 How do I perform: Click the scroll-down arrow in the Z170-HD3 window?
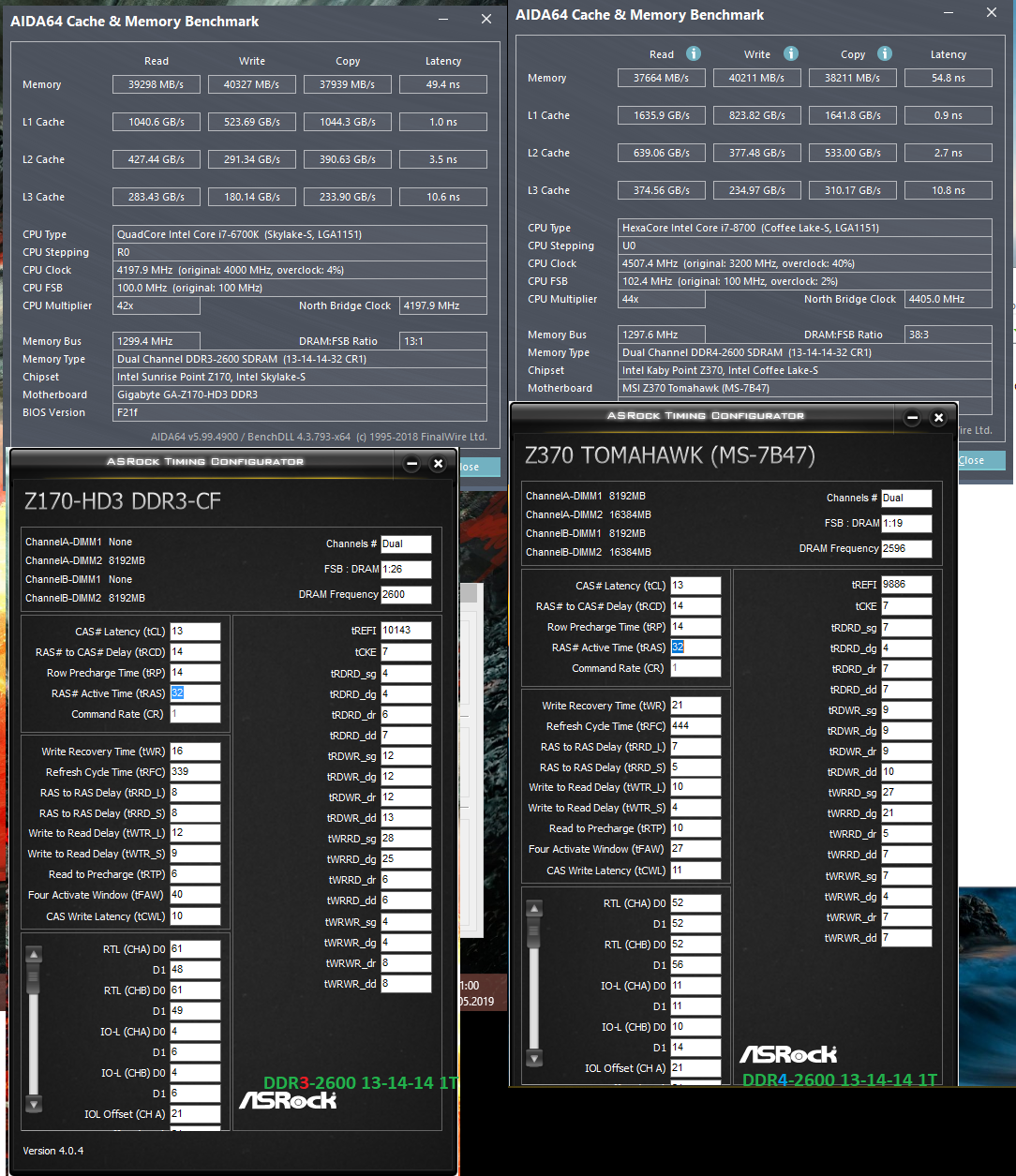[34, 1104]
